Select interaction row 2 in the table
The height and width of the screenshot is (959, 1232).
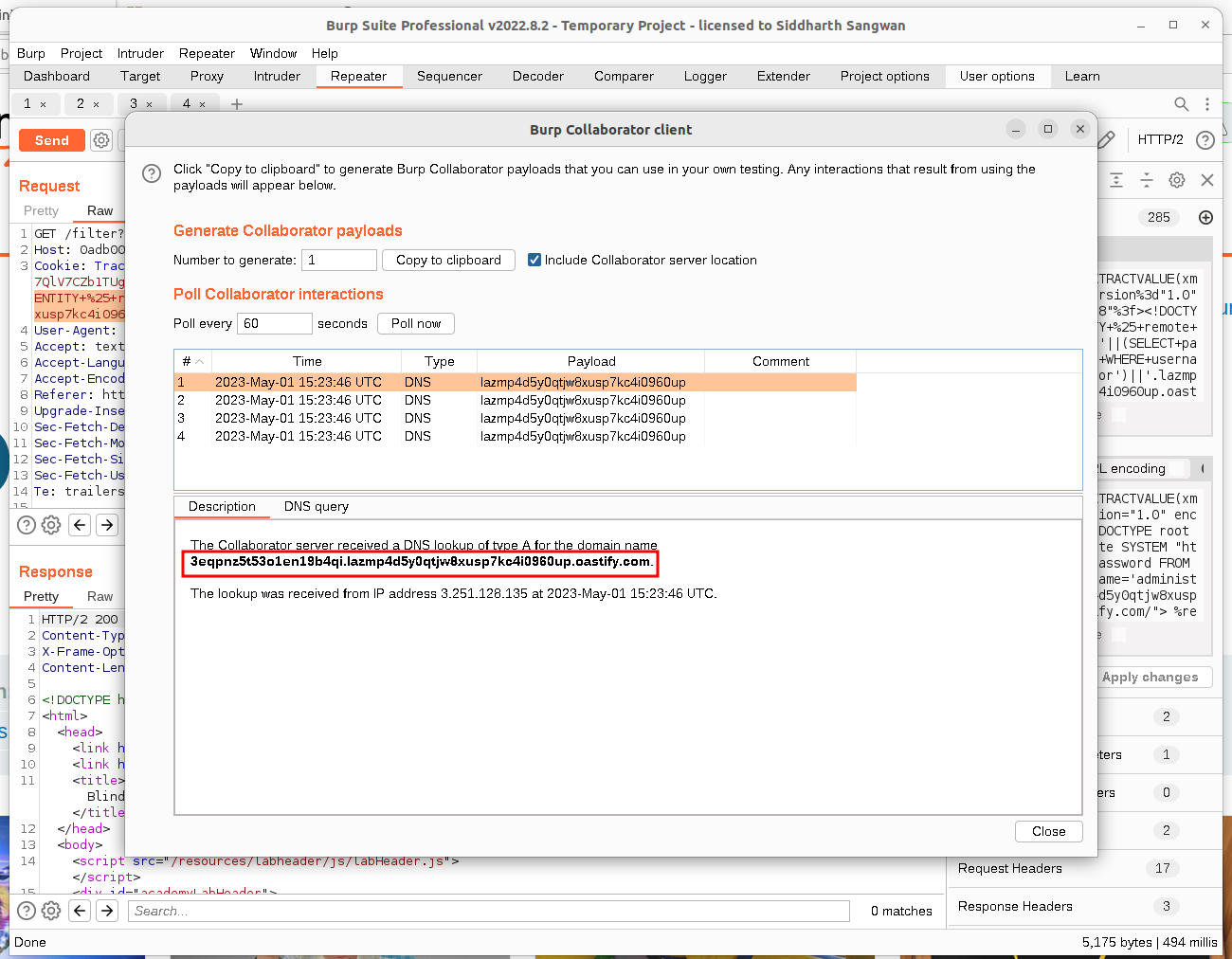point(516,400)
